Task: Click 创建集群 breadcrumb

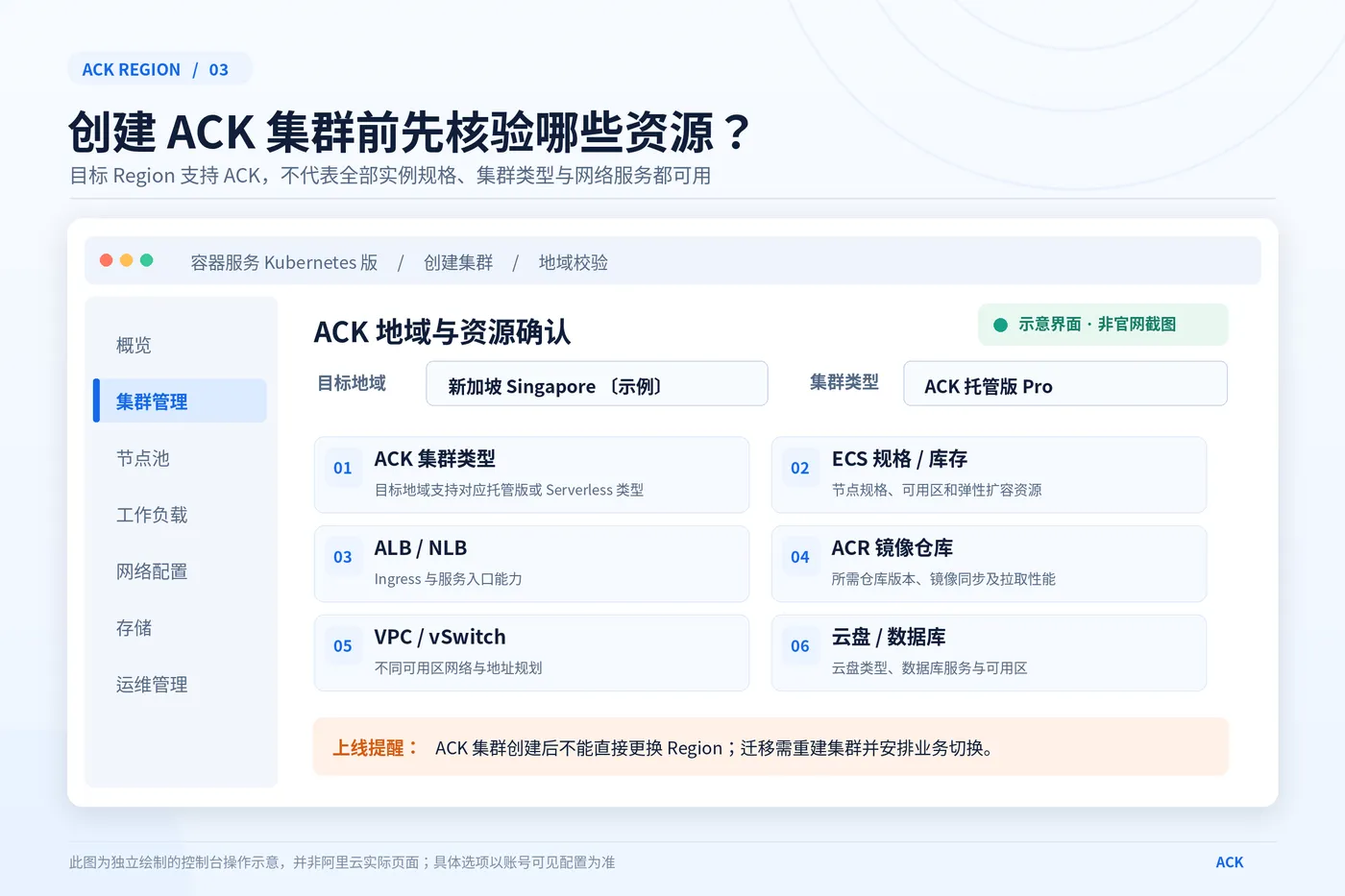Action: [458, 262]
